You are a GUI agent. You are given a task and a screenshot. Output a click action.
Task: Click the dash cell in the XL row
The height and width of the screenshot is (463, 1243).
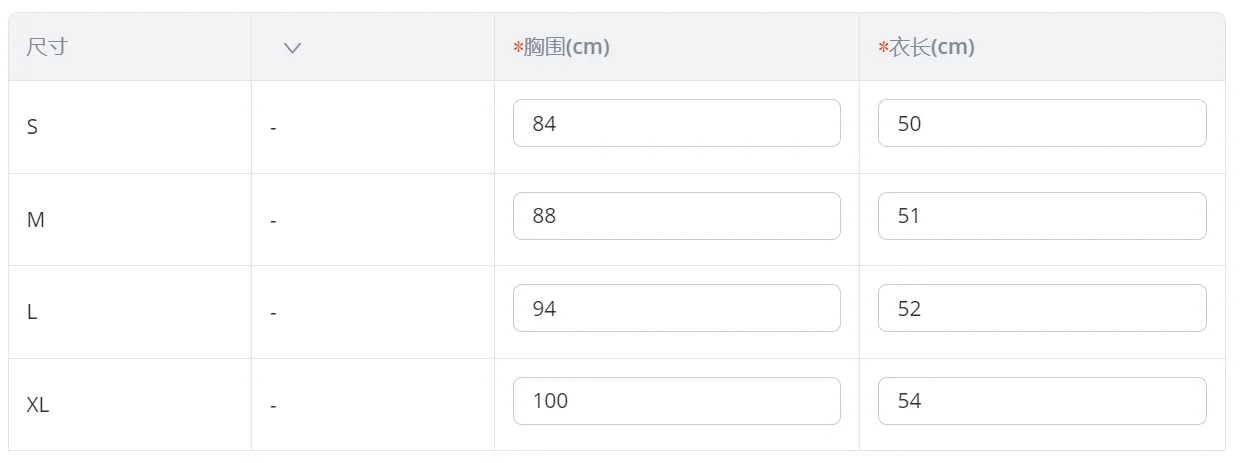(273, 406)
